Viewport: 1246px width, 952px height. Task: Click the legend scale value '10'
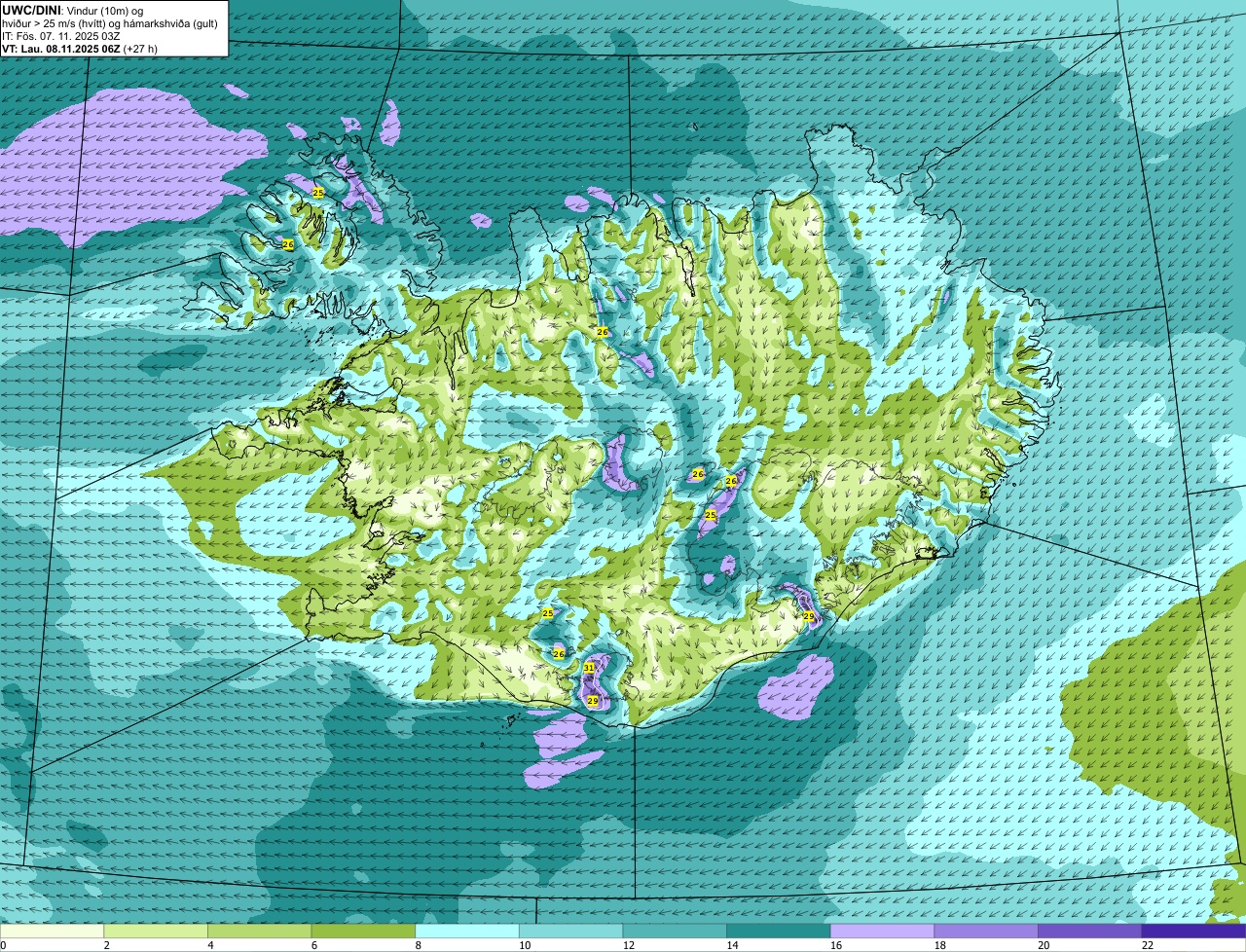(525, 945)
